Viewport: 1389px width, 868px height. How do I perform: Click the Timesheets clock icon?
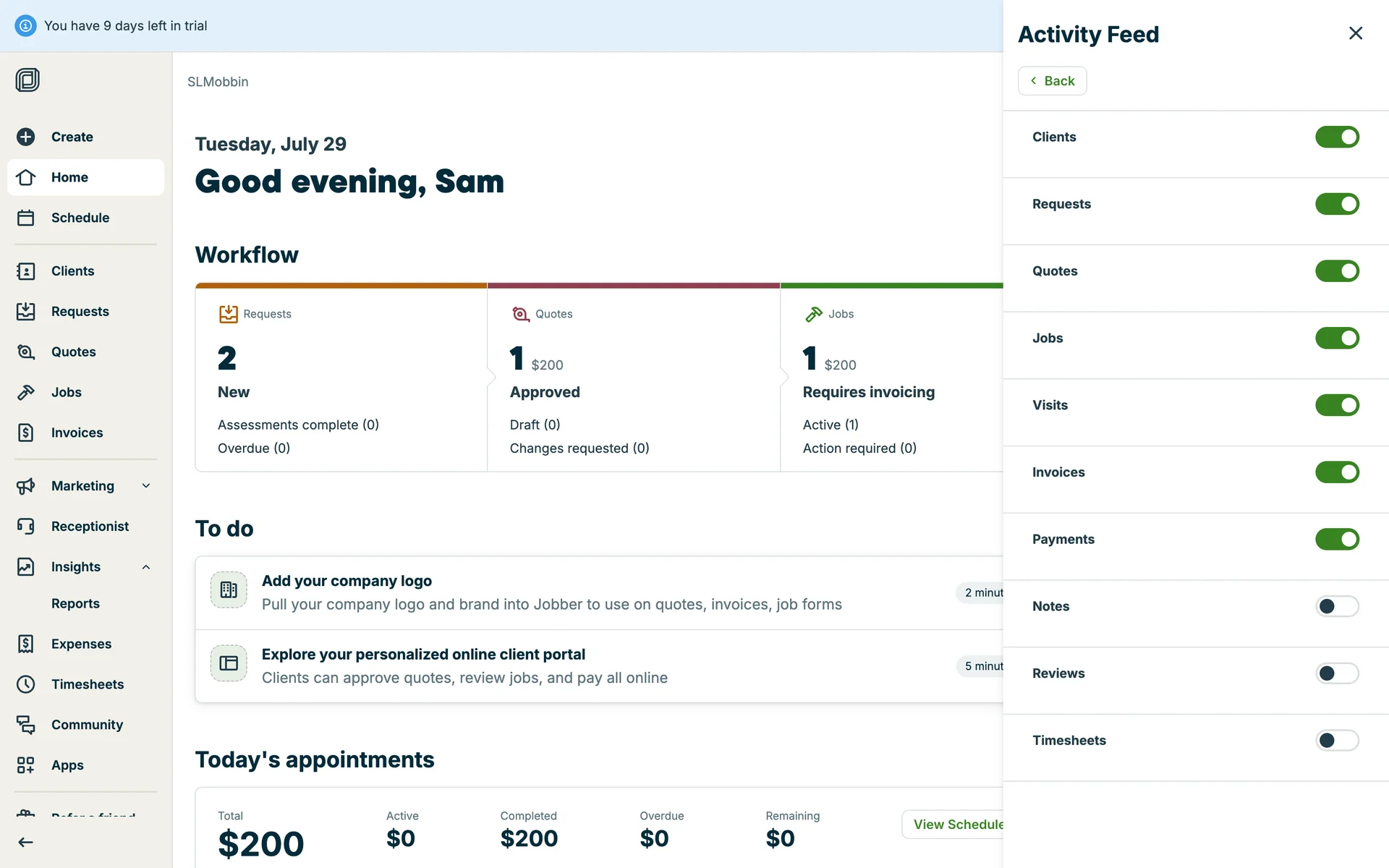(x=26, y=684)
